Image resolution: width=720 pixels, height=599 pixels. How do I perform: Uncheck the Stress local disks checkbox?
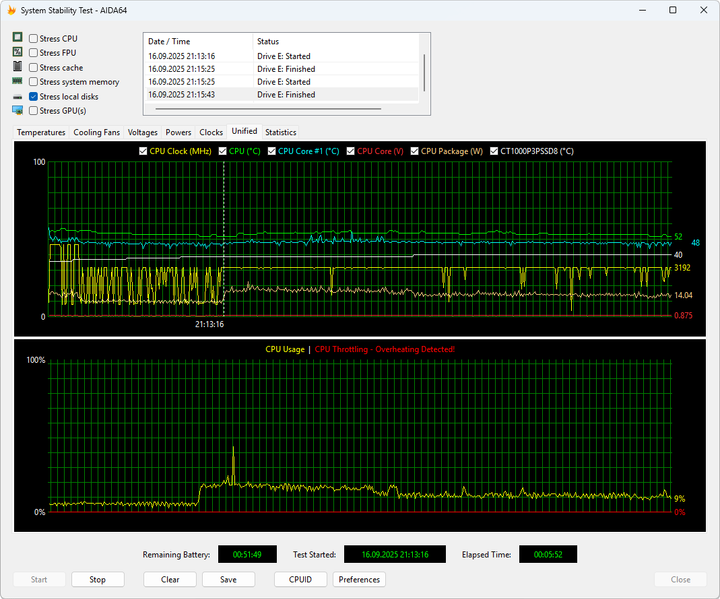point(33,96)
